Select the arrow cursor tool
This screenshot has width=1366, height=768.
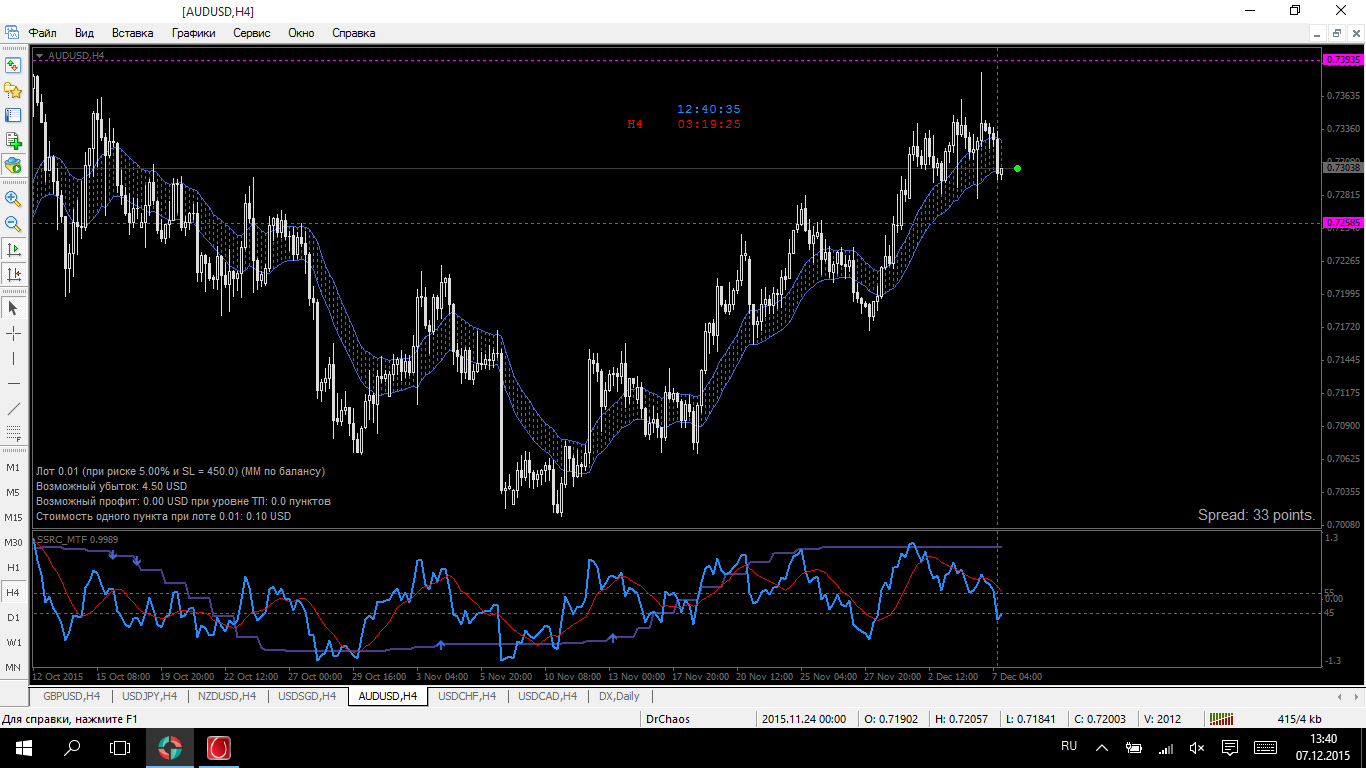coord(13,308)
